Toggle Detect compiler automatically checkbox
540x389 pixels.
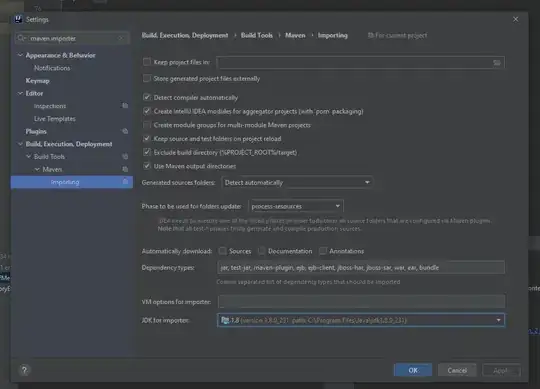[147, 97]
